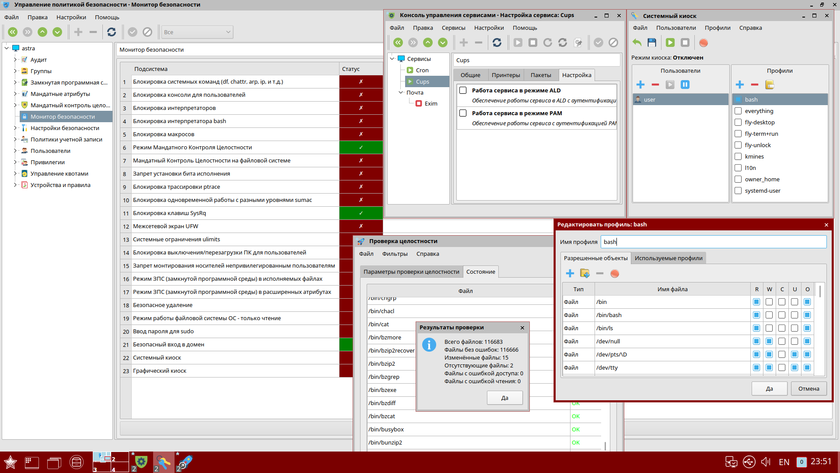The width and height of the screenshot is (840, 473).
Task: Click the green back arrow in System Kiosk
Action: pyautogui.click(x=637, y=43)
